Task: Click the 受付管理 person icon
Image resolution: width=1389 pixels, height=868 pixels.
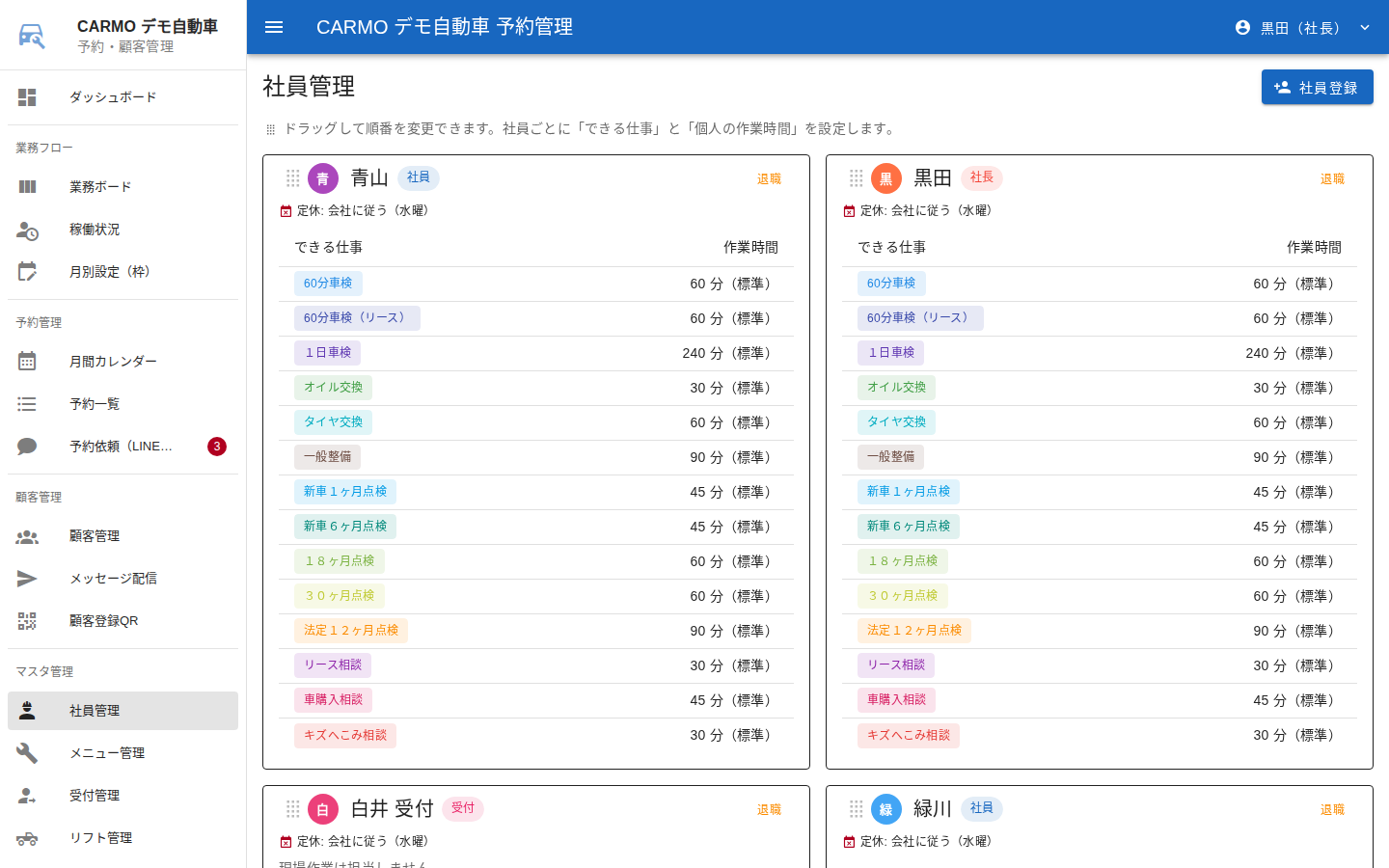Action: click(27, 796)
